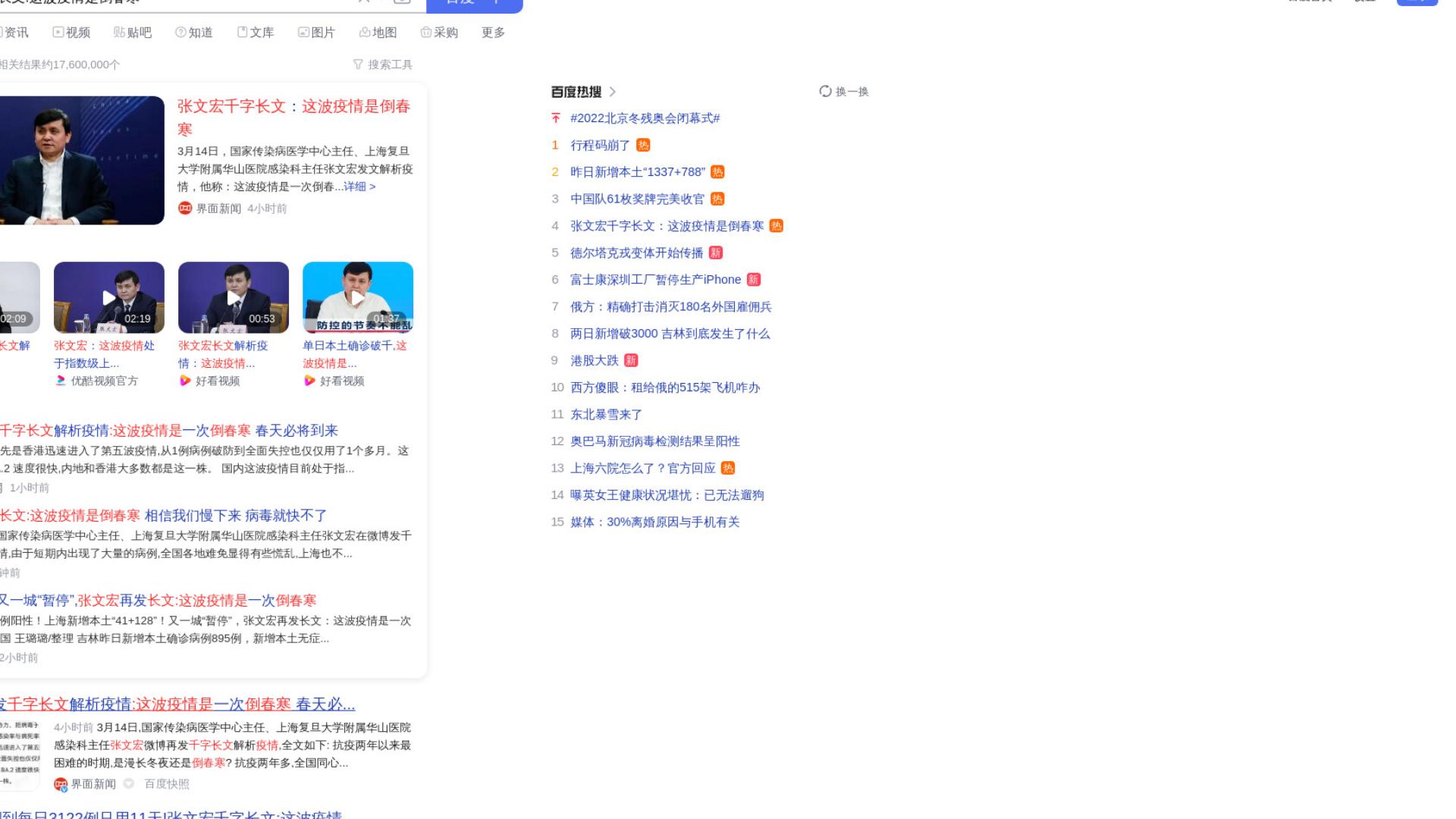This screenshot has height=819, width=1456.
Task: Play the 02:19 video thumbnail
Action: pyautogui.click(x=109, y=297)
